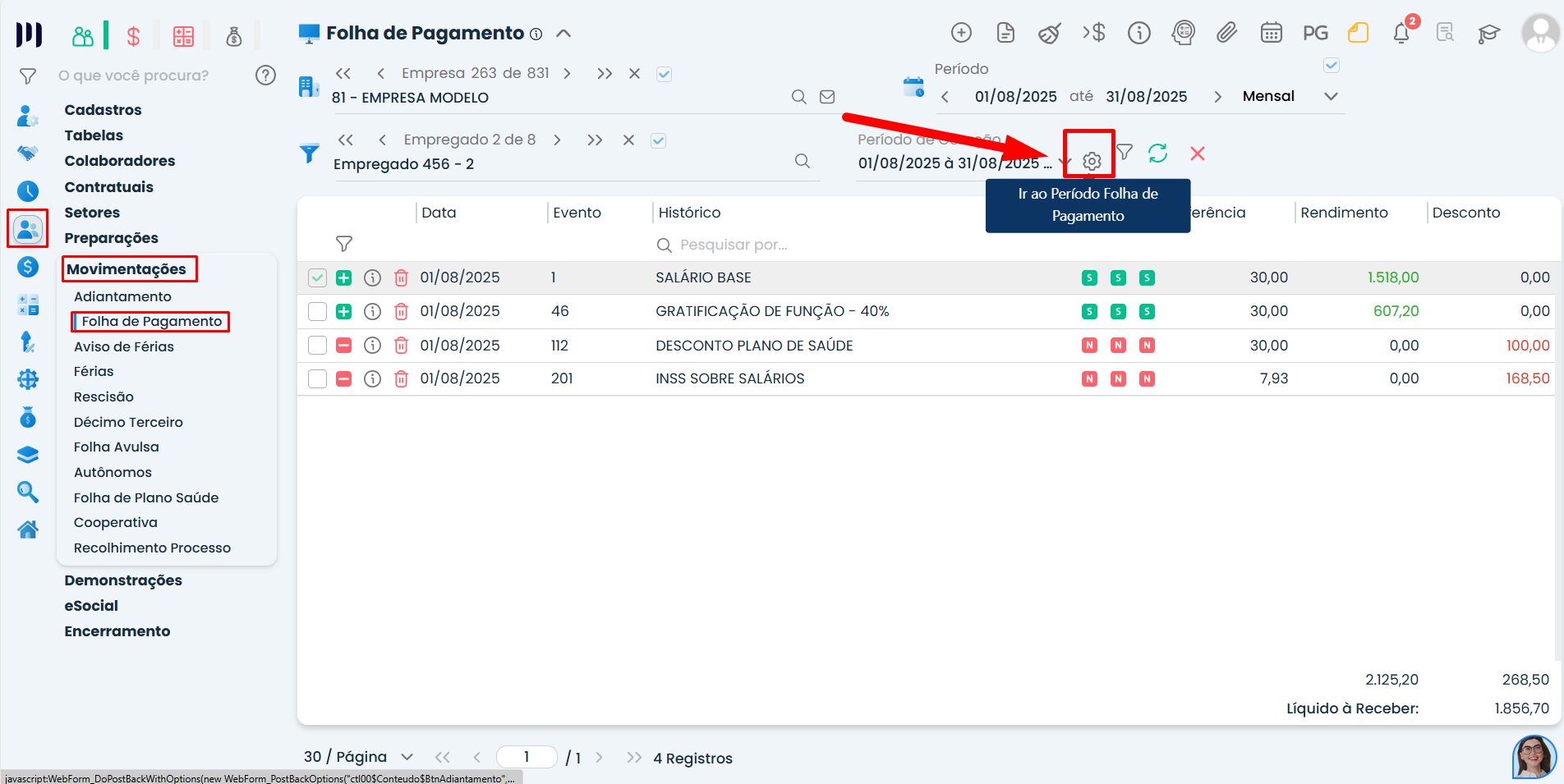Delete the SALÁRIO BASE row with trash icon

(400, 277)
